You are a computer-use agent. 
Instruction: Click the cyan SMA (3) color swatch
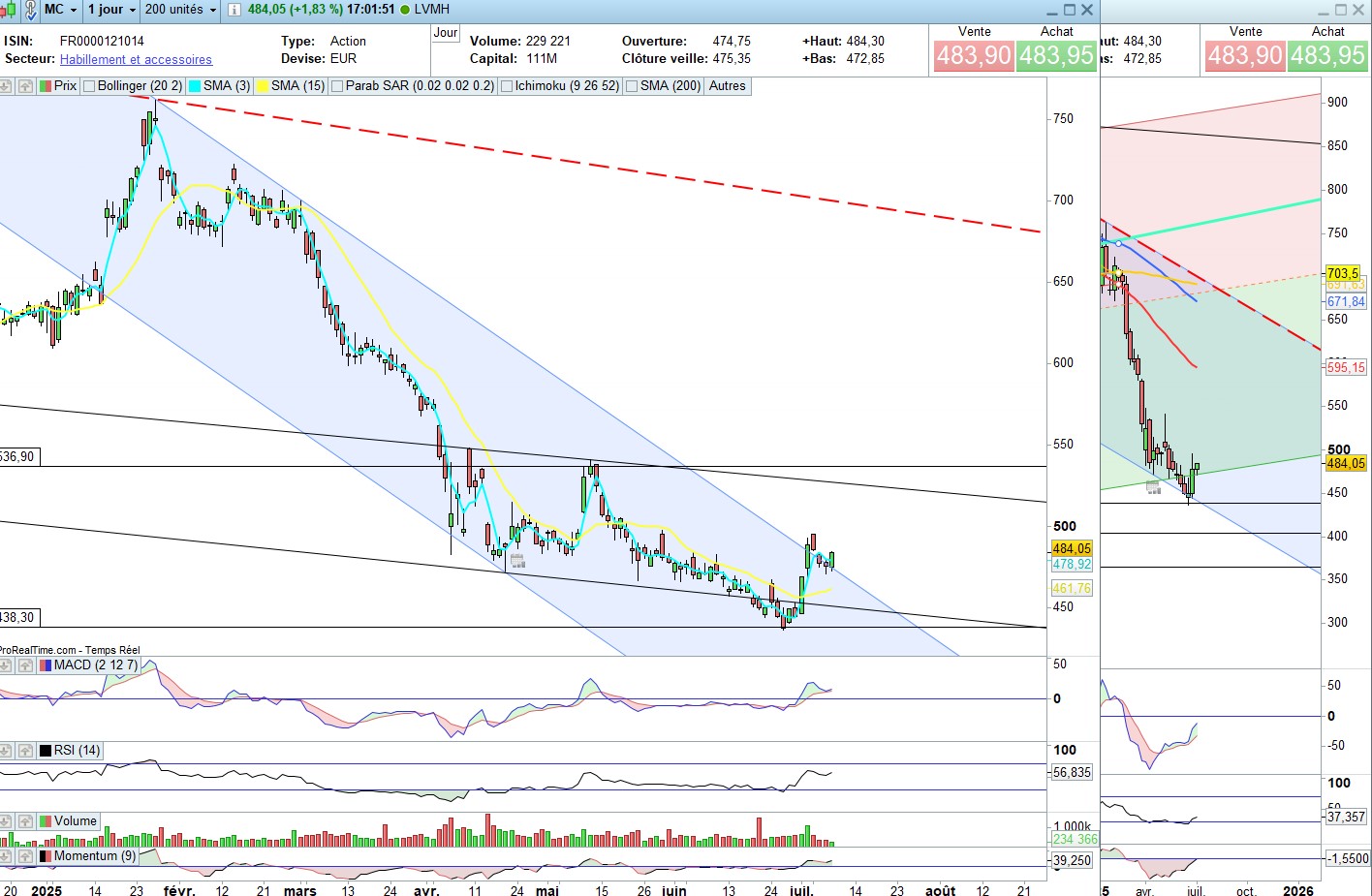pos(195,86)
